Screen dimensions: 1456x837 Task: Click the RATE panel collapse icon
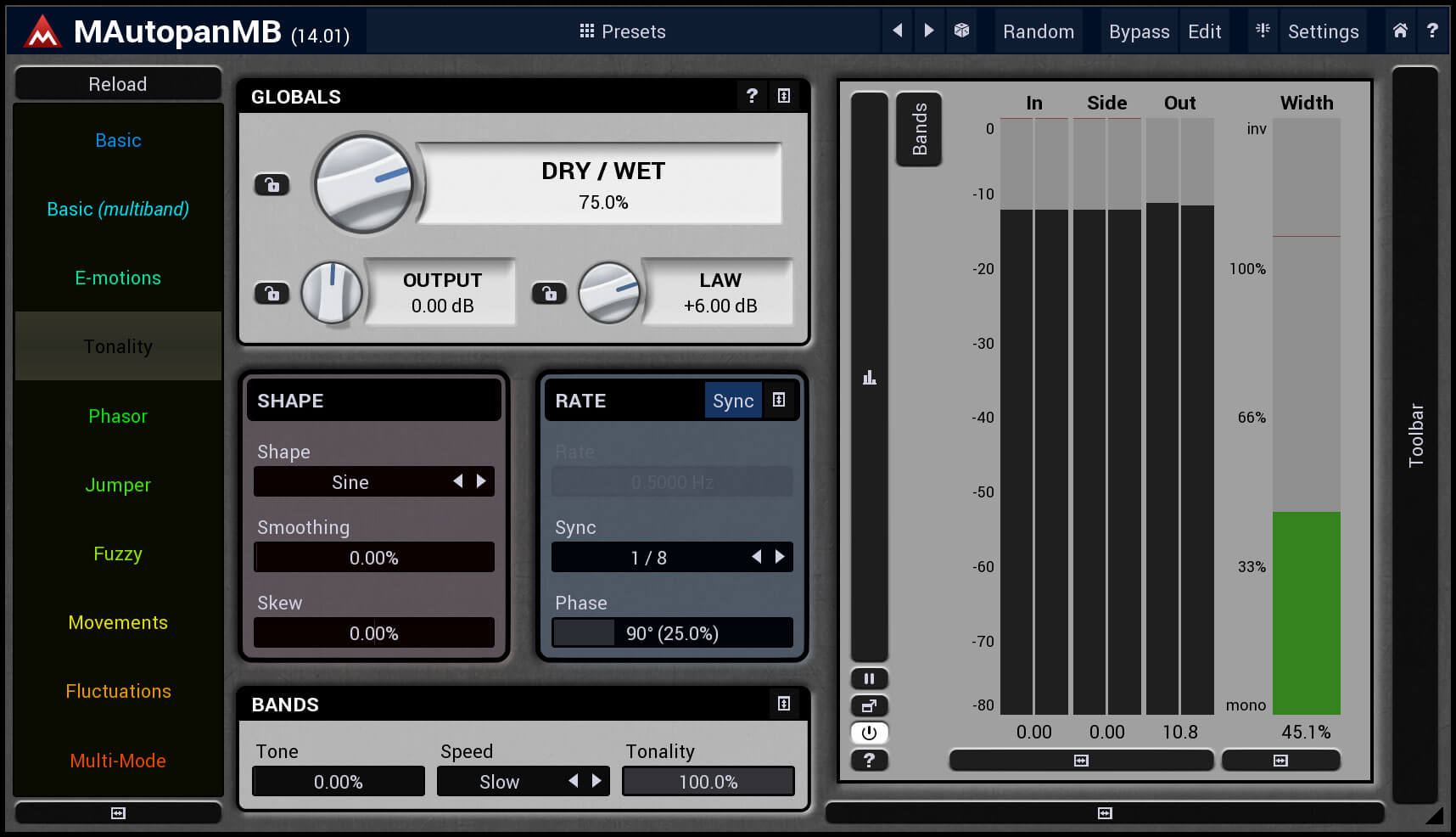(x=779, y=400)
